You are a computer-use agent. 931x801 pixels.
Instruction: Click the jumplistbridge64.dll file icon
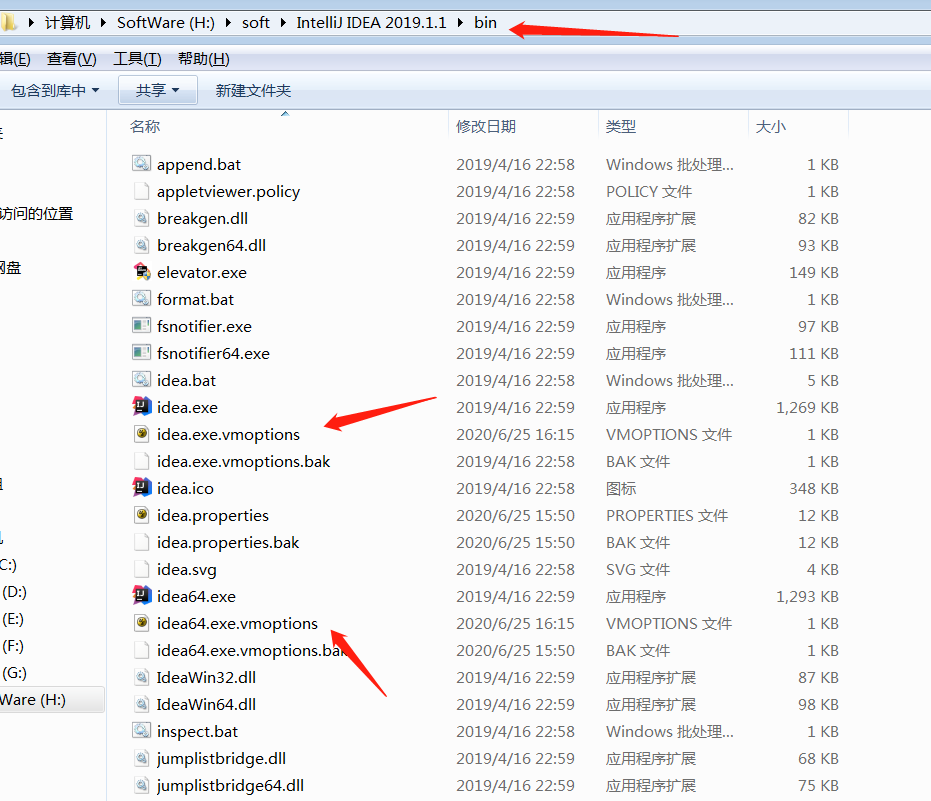[x=141, y=785]
